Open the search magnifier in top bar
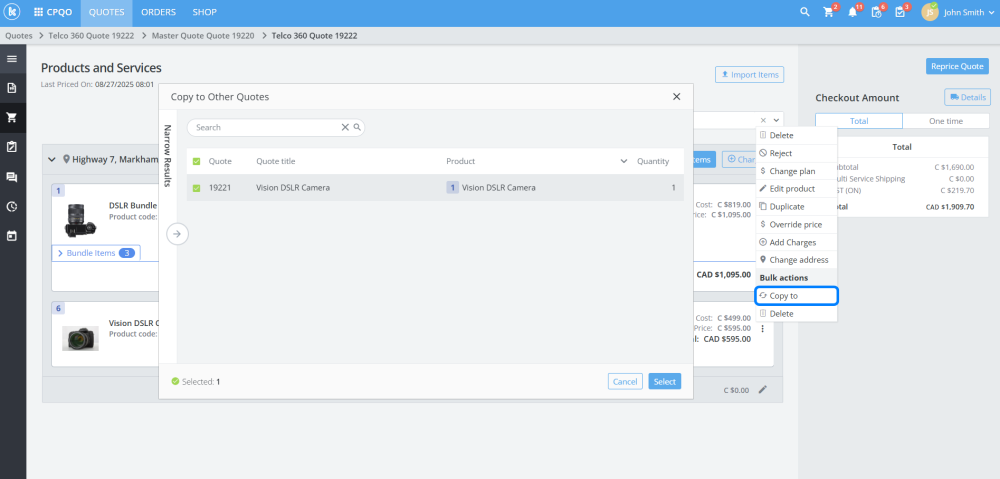This screenshot has width=1000, height=479. point(805,12)
